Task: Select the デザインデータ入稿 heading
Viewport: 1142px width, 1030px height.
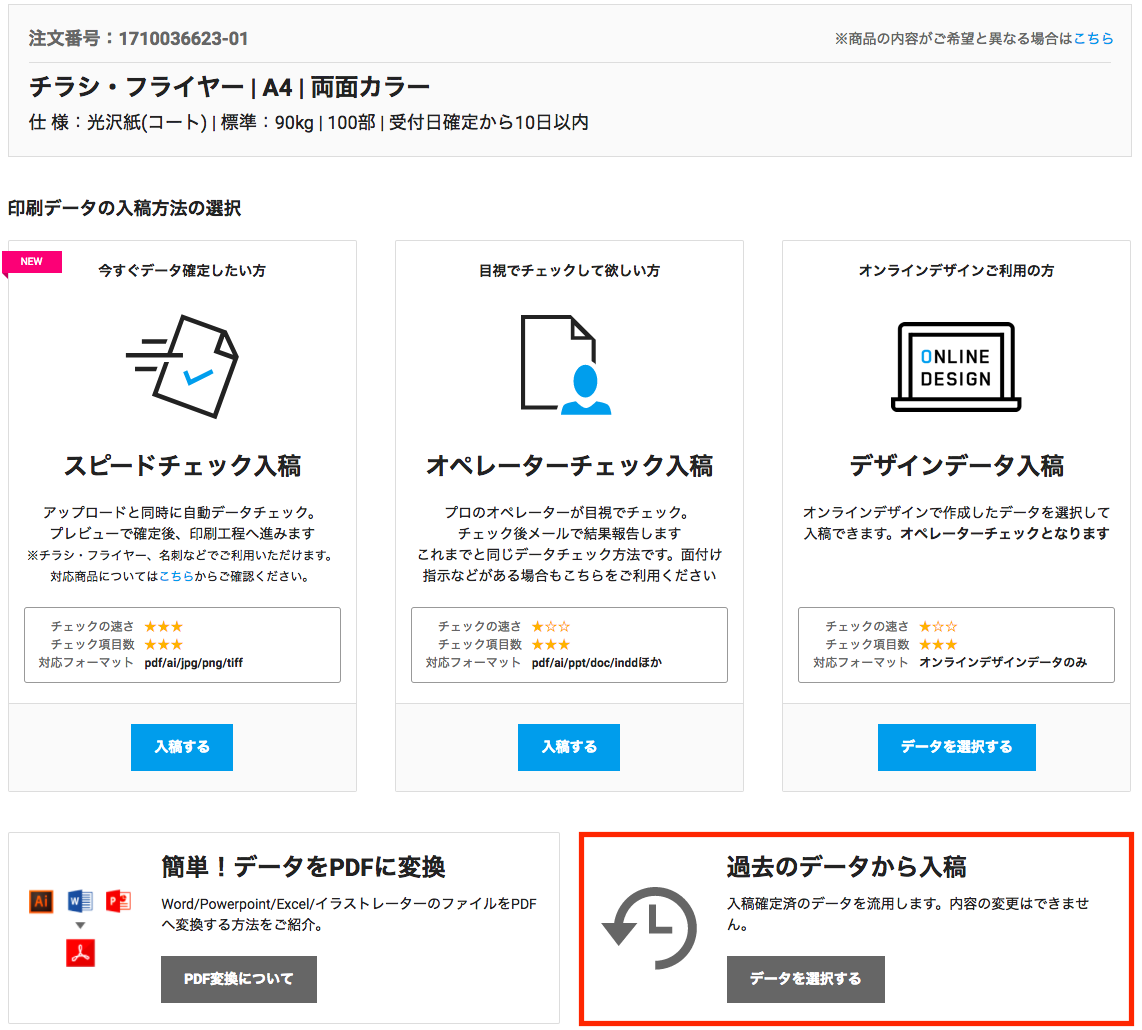Action: (956, 466)
